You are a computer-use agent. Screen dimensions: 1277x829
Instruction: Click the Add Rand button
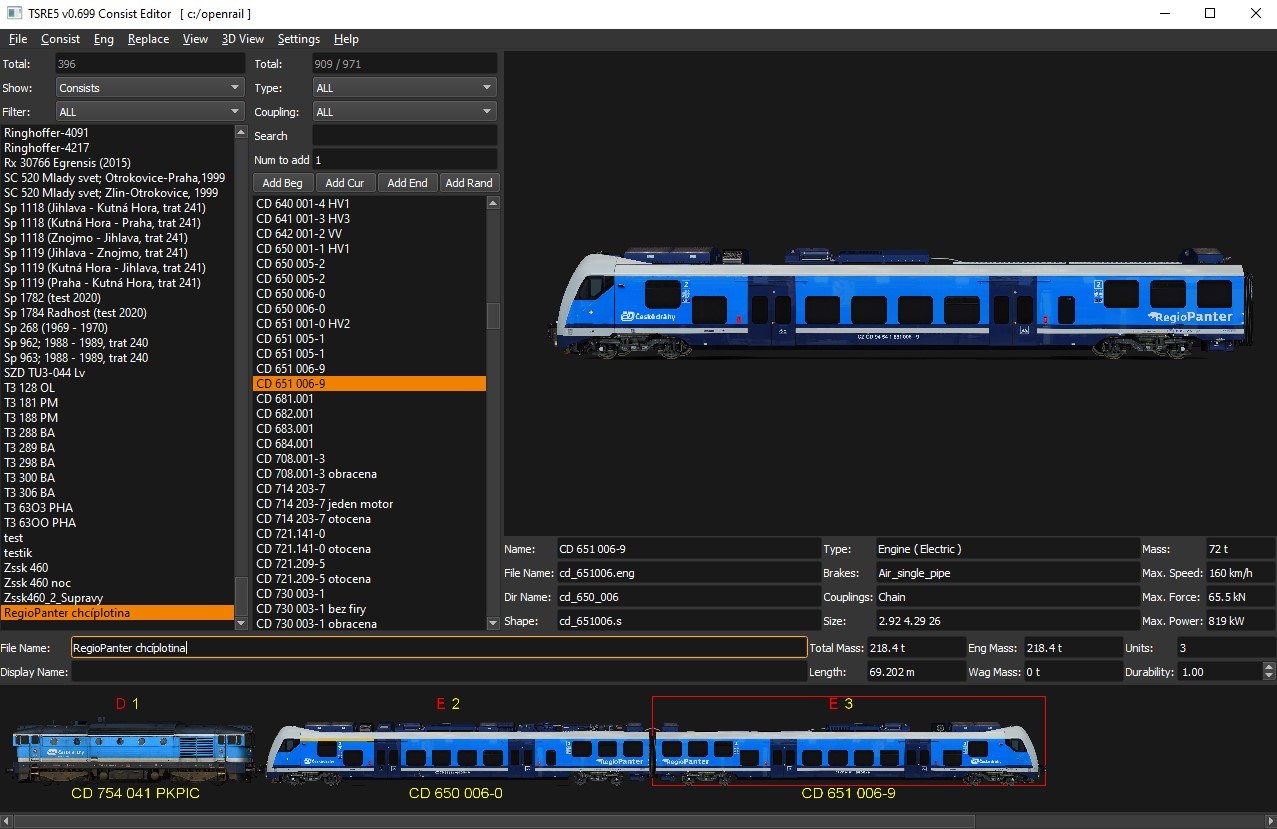(468, 183)
